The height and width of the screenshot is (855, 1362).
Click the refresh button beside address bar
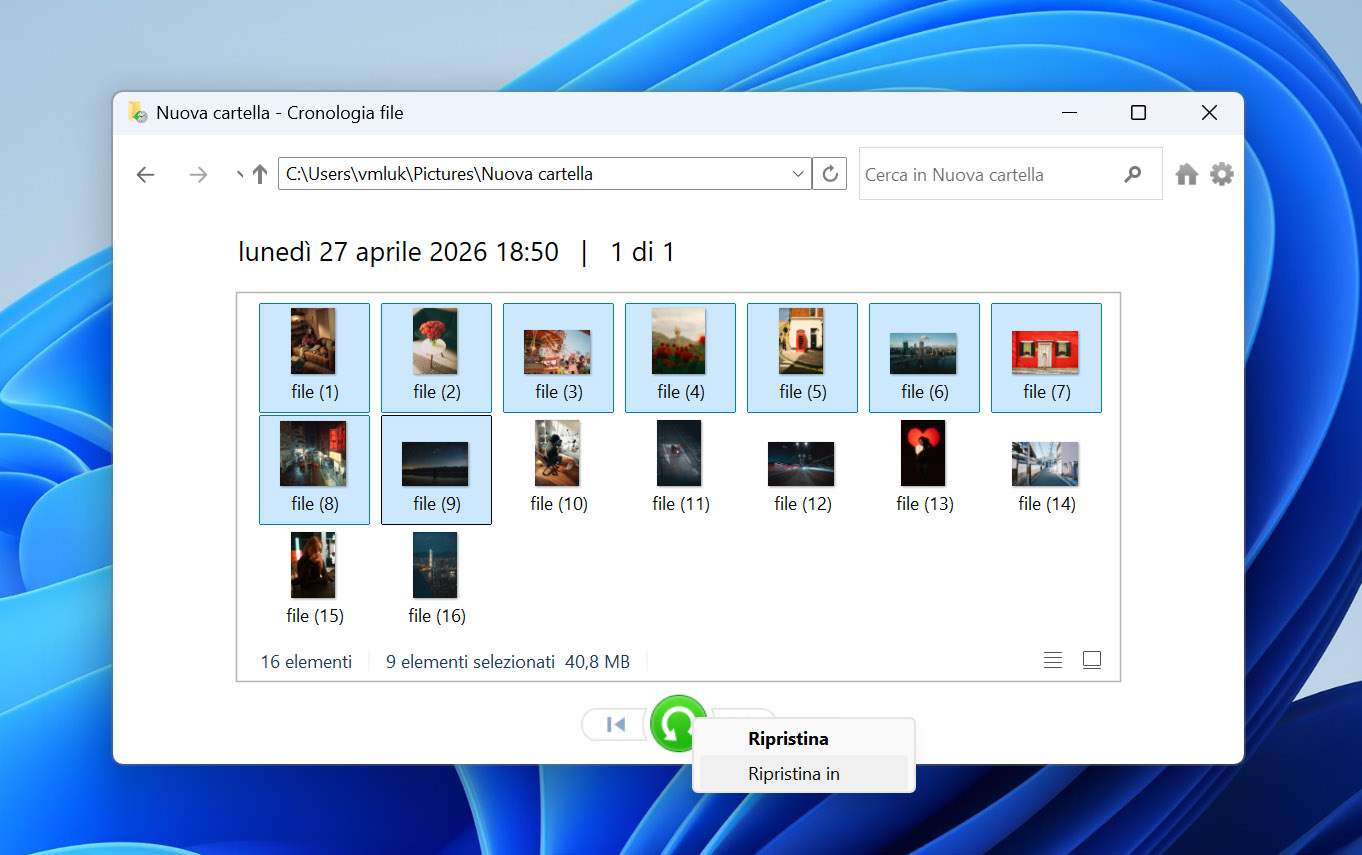click(830, 174)
